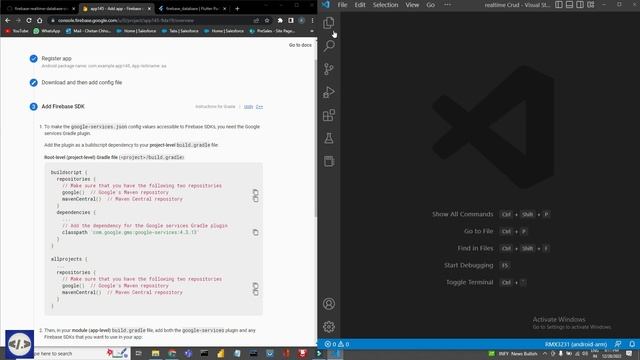Open the YouTube bookmark

tap(17, 31)
